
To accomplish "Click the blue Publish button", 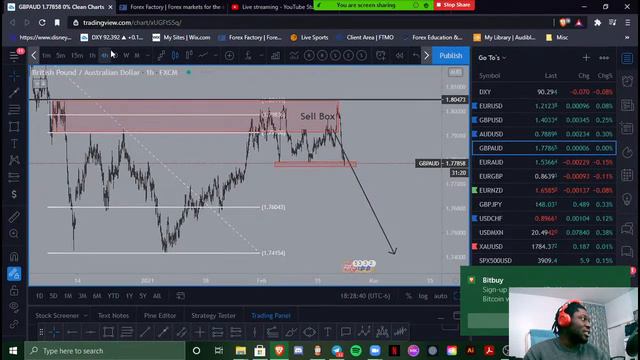I will coord(451,56).
